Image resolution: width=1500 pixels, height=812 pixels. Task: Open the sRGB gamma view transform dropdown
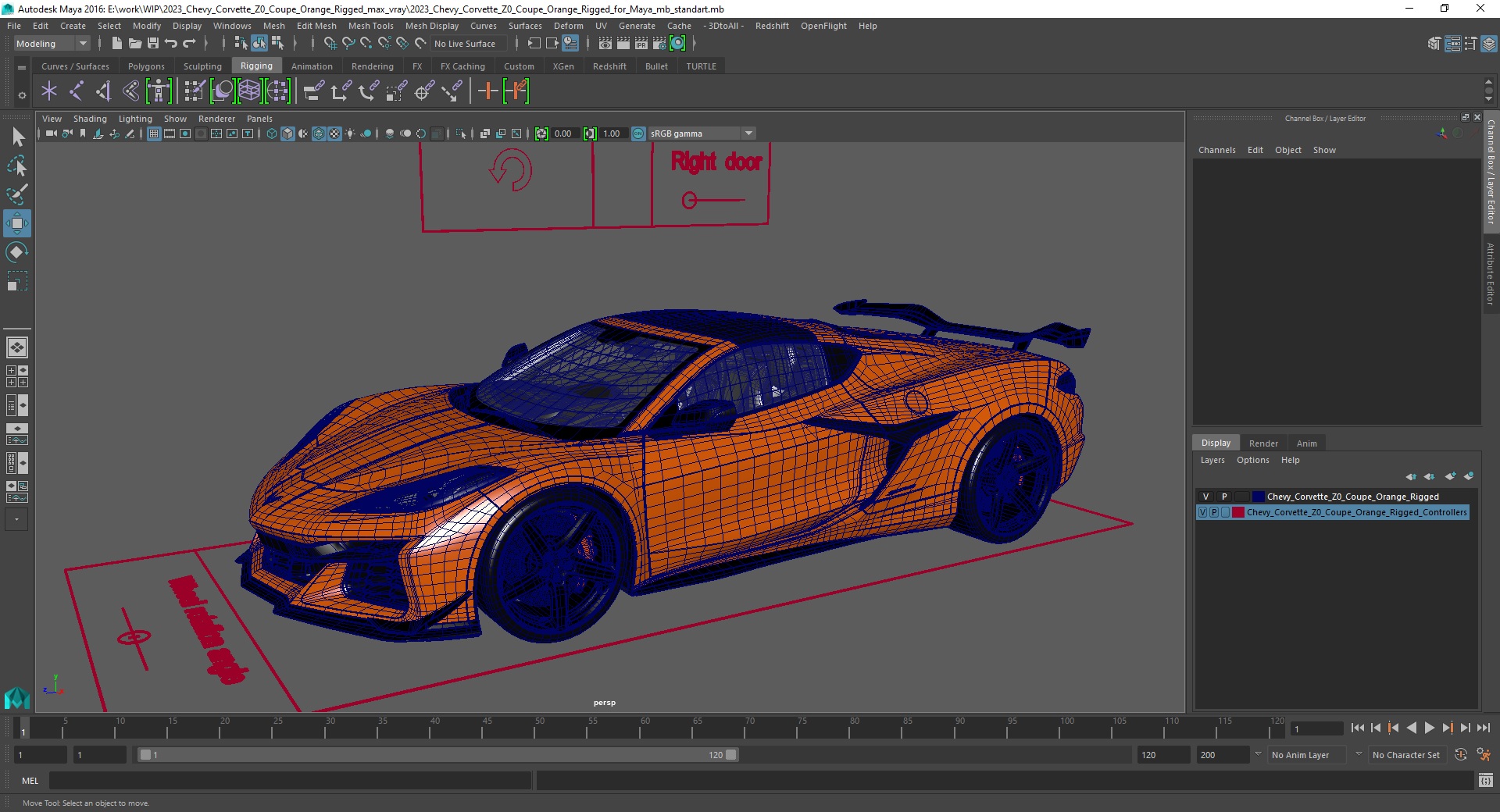click(x=702, y=134)
